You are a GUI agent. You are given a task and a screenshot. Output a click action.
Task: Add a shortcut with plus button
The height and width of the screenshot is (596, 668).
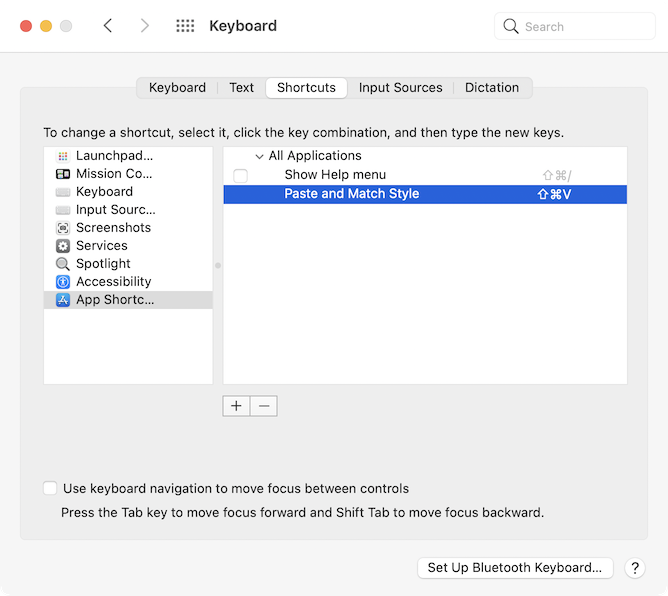[x=236, y=406]
